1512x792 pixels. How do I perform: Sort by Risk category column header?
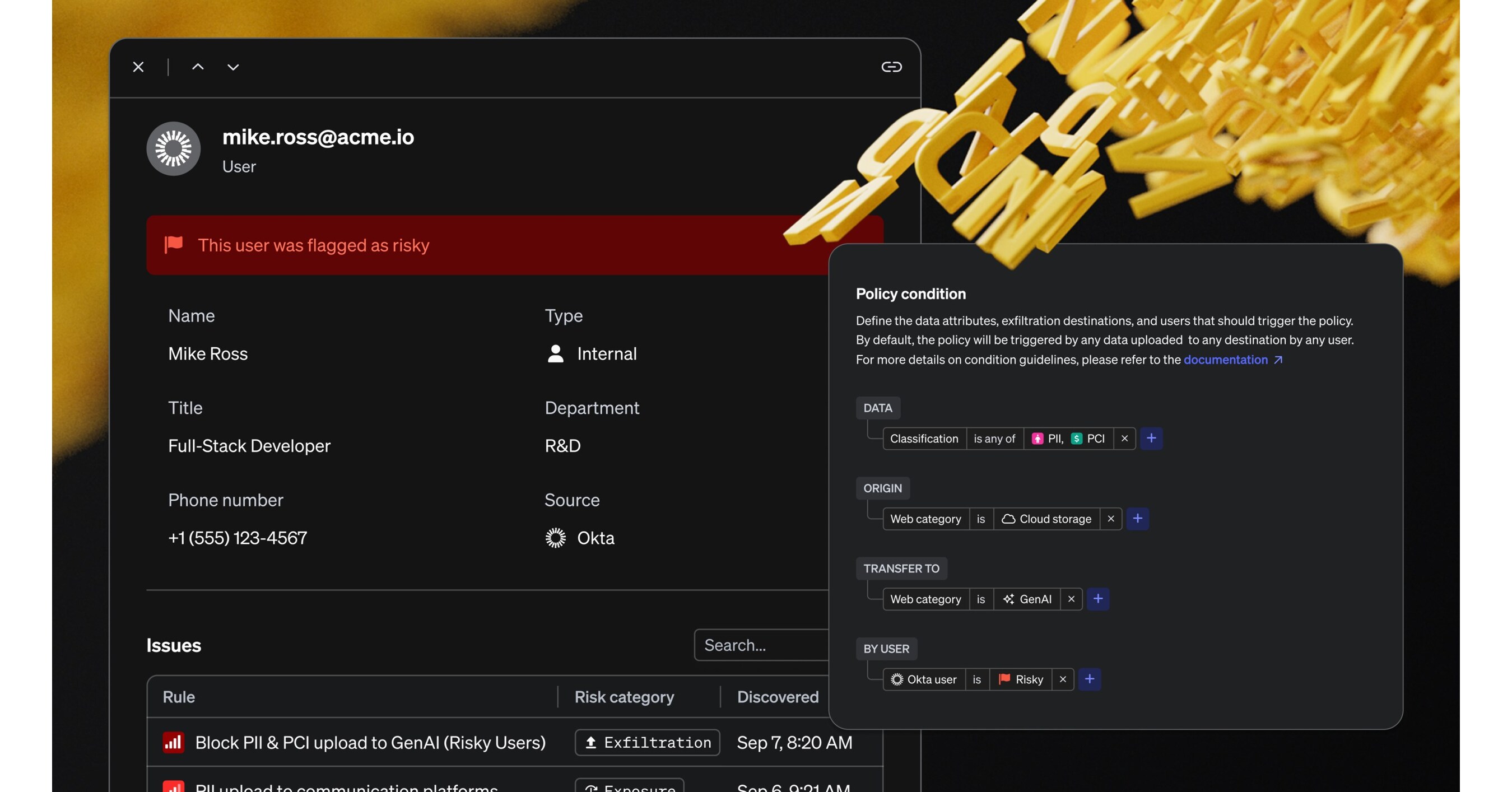tap(624, 697)
